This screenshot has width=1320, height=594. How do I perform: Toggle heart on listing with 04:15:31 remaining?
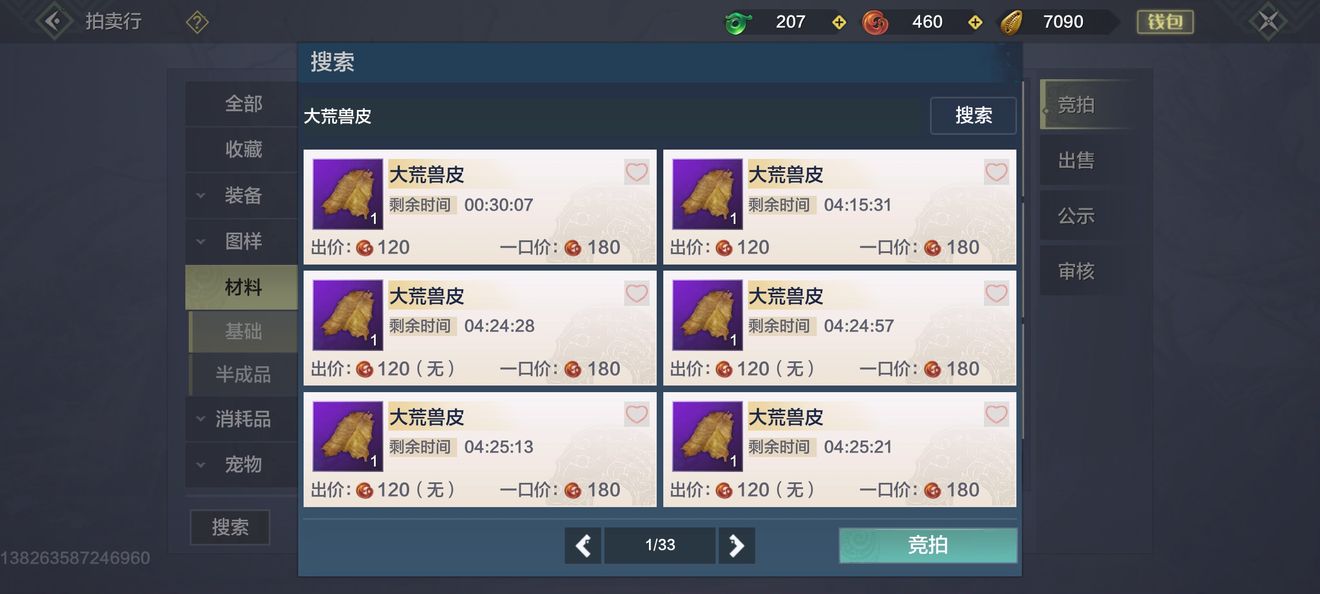click(996, 172)
